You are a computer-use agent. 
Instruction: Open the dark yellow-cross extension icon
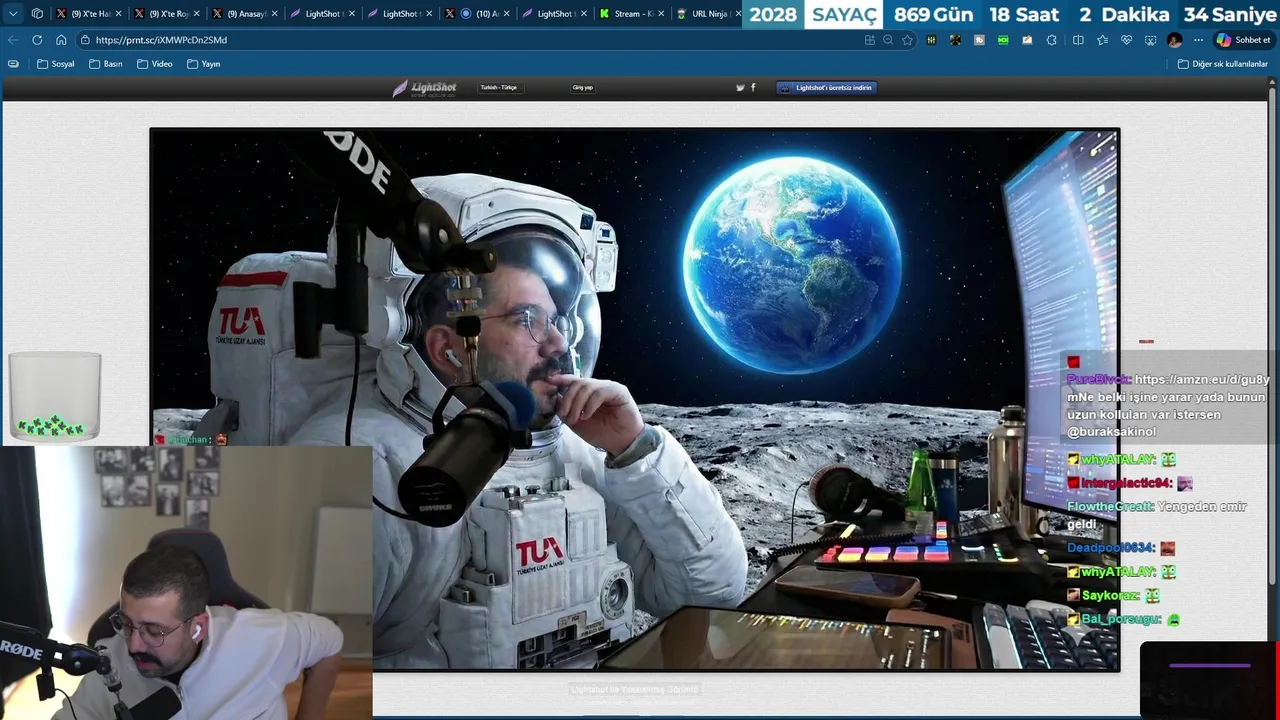[955, 40]
